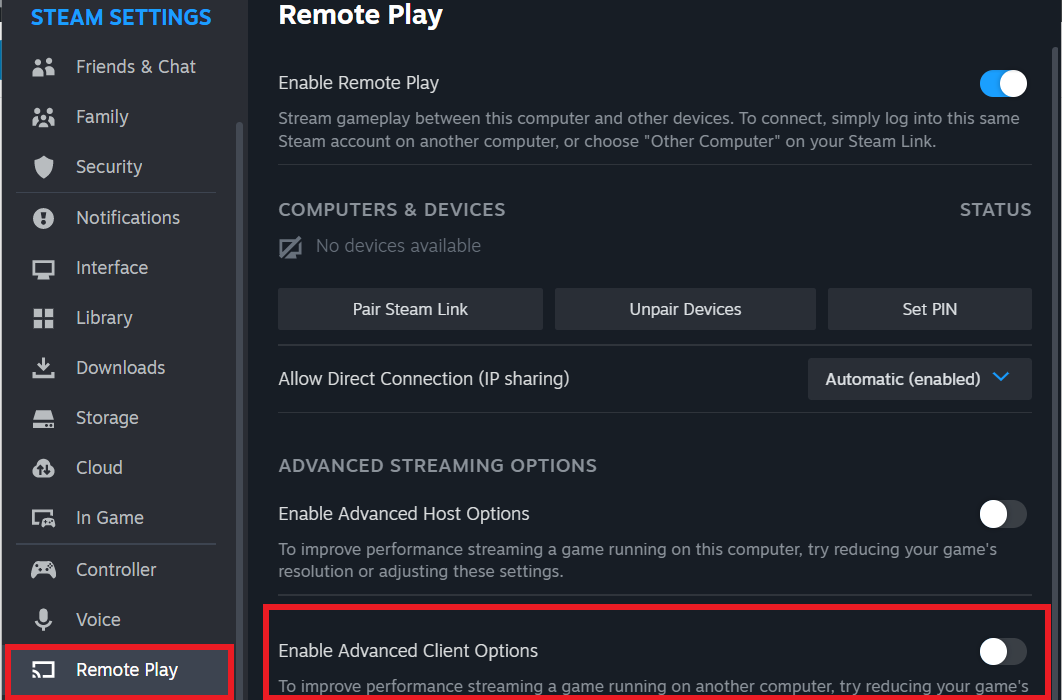The width and height of the screenshot is (1062, 700).
Task: Turn on Enable Advanced Host Options
Action: (1002, 514)
